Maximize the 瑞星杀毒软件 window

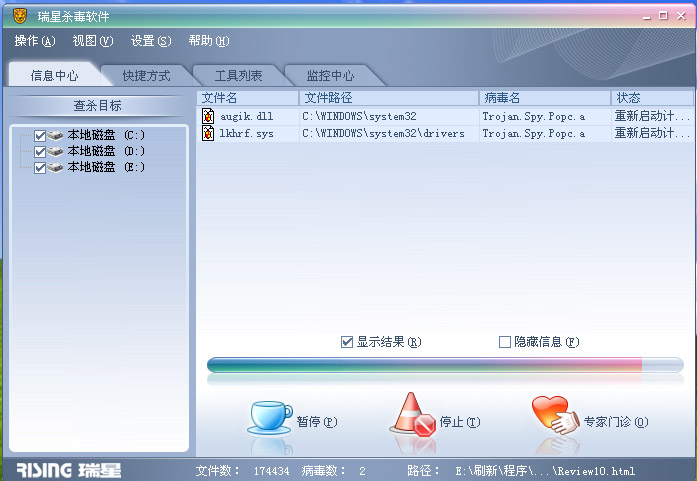[663, 16]
